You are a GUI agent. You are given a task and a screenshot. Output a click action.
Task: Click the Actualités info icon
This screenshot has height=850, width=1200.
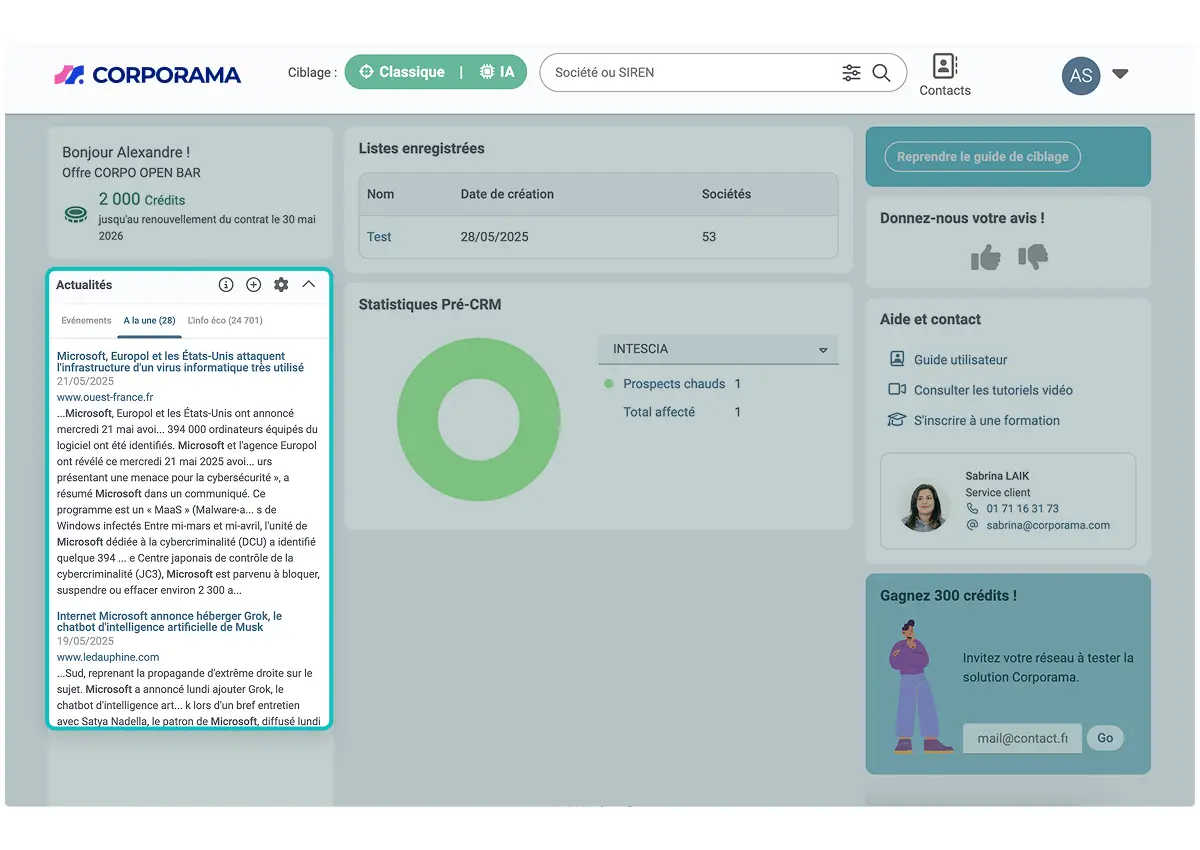click(x=226, y=285)
